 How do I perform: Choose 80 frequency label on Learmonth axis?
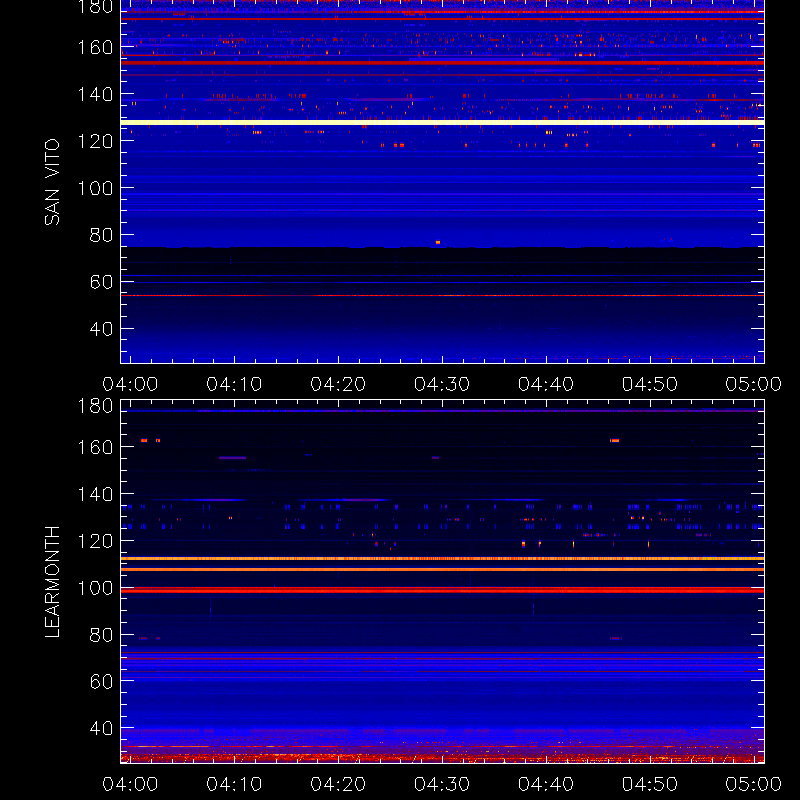pyautogui.click(x=101, y=635)
